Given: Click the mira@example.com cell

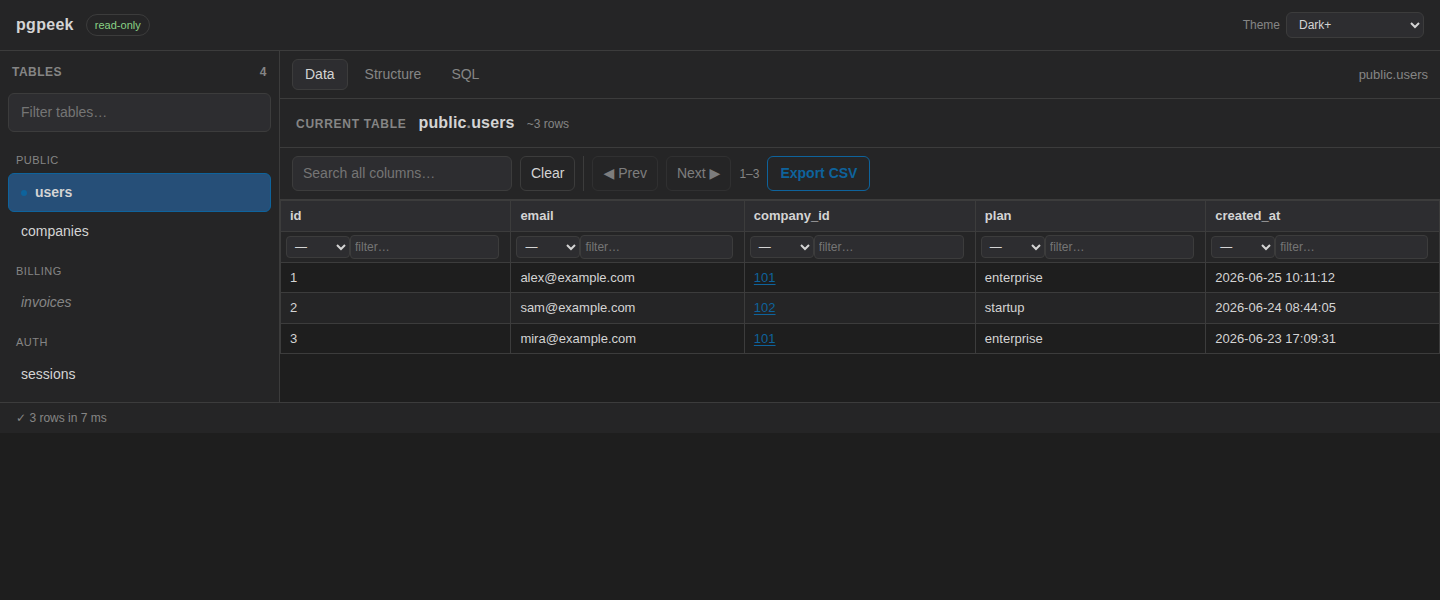Looking at the screenshot, I should point(627,338).
